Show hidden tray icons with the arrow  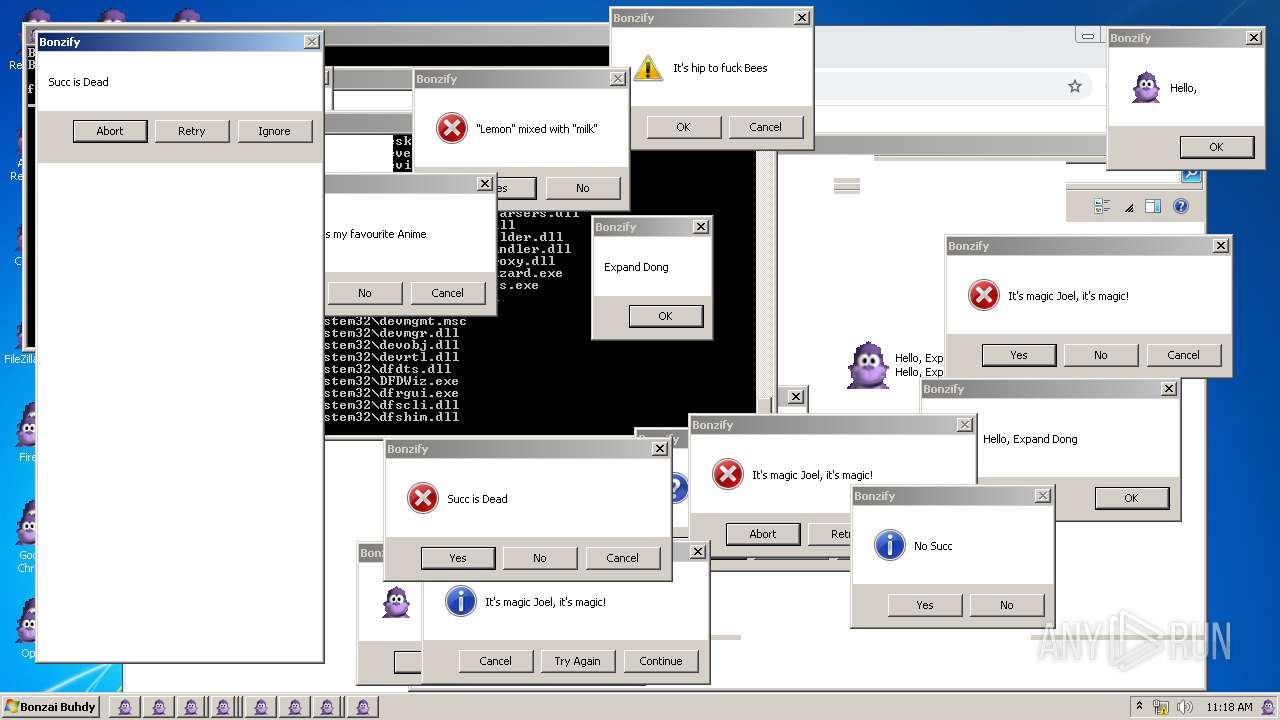[1139, 706]
